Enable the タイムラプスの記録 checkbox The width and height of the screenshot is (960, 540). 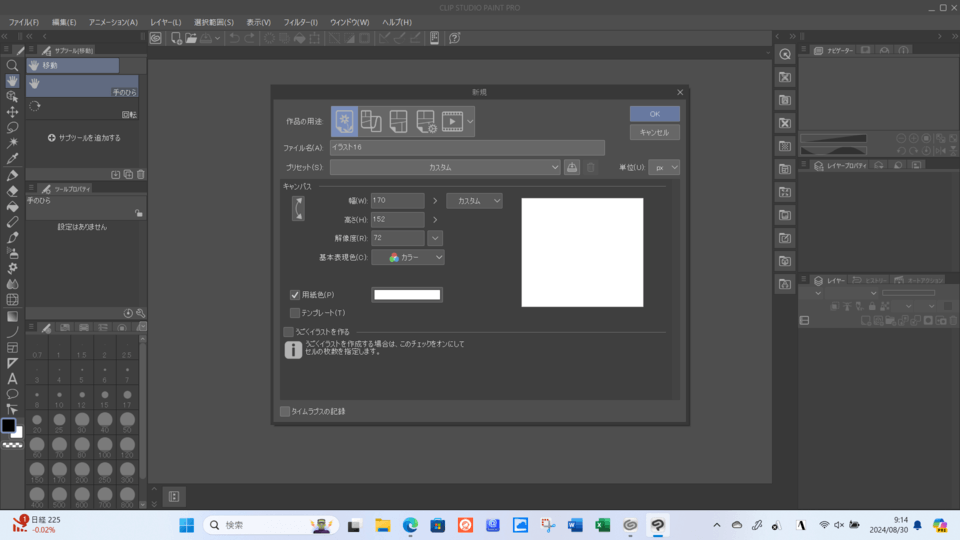pos(285,411)
